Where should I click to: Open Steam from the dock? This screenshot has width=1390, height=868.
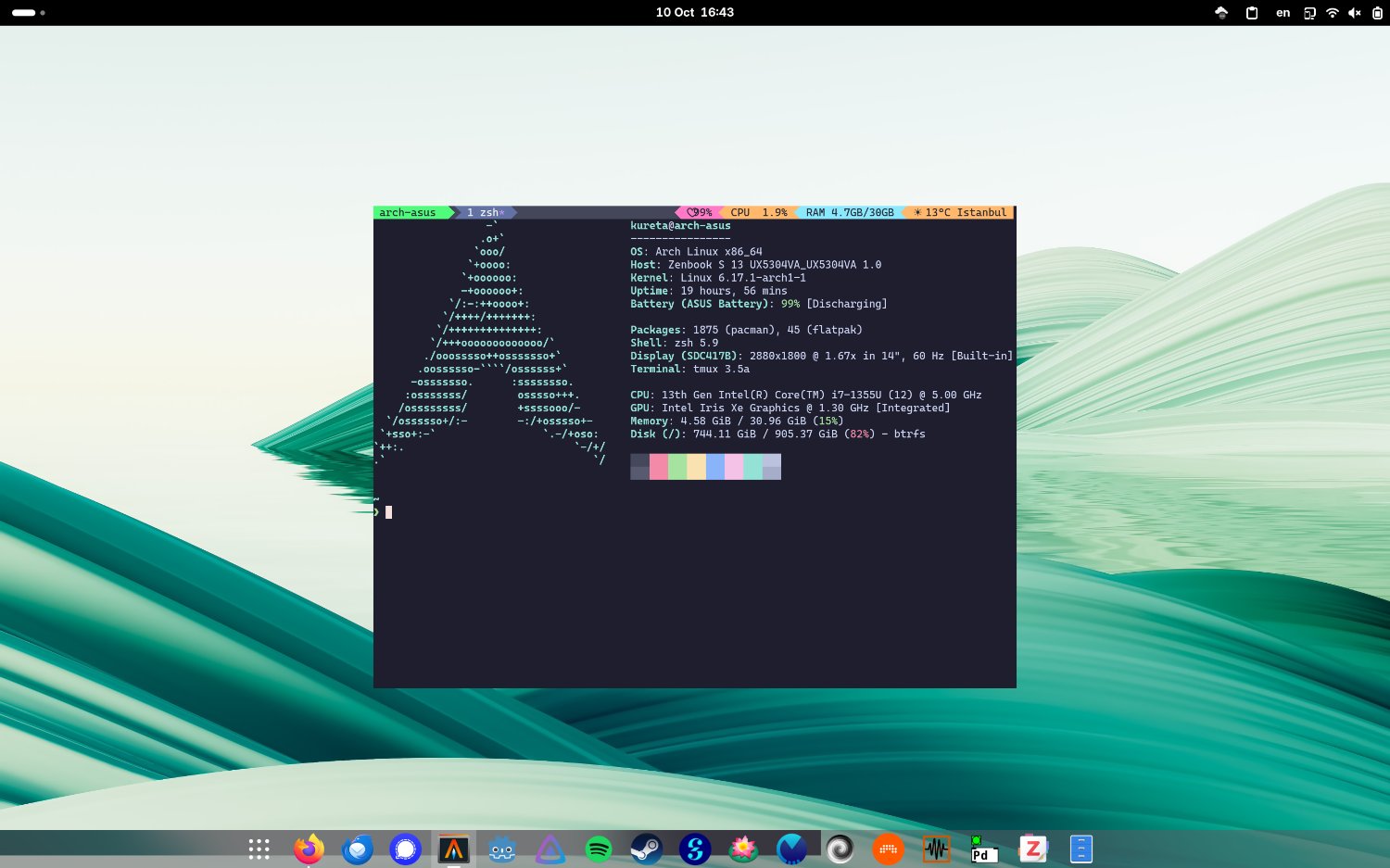pyautogui.click(x=646, y=849)
